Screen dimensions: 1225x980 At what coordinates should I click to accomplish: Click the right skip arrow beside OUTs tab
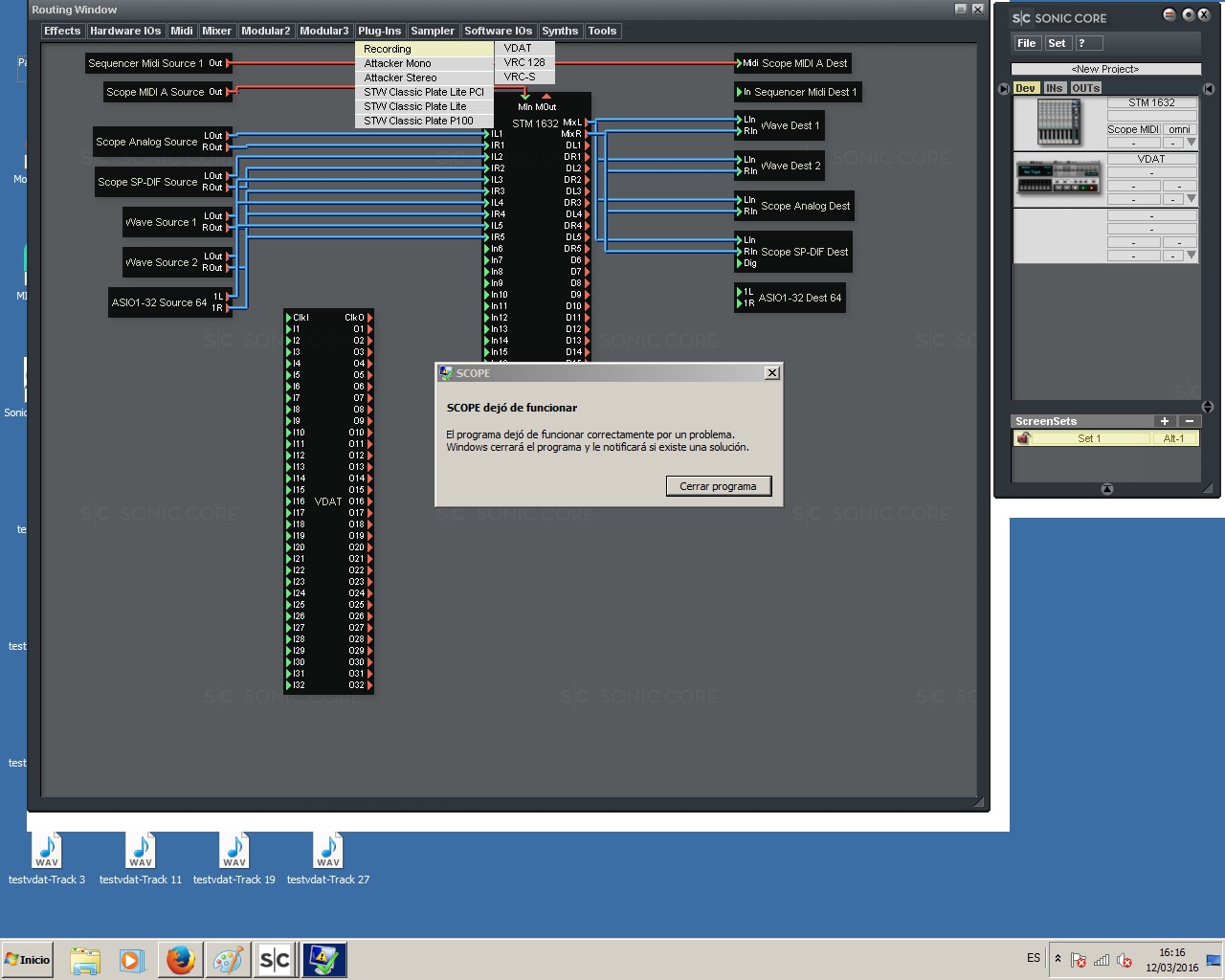pyautogui.click(x=1209, y=88)
